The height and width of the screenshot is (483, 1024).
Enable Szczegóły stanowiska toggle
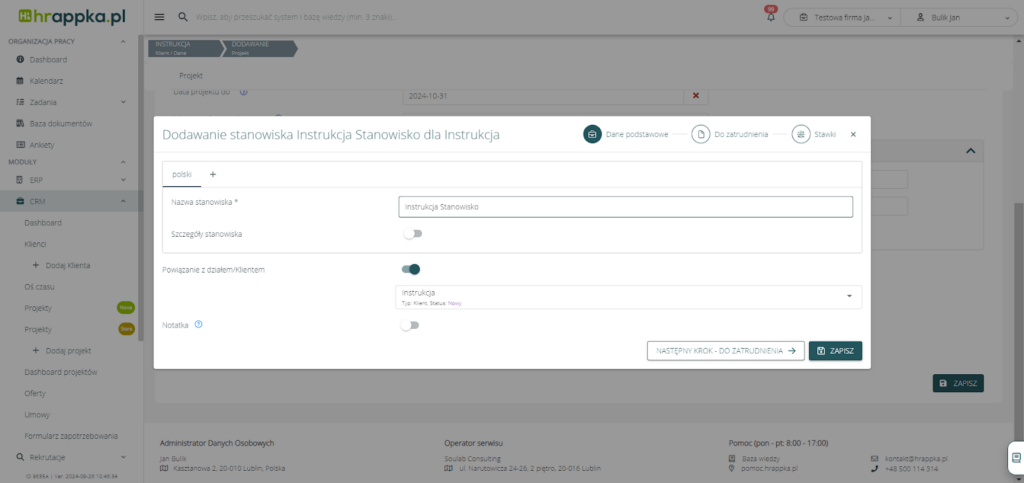[411, 234]
